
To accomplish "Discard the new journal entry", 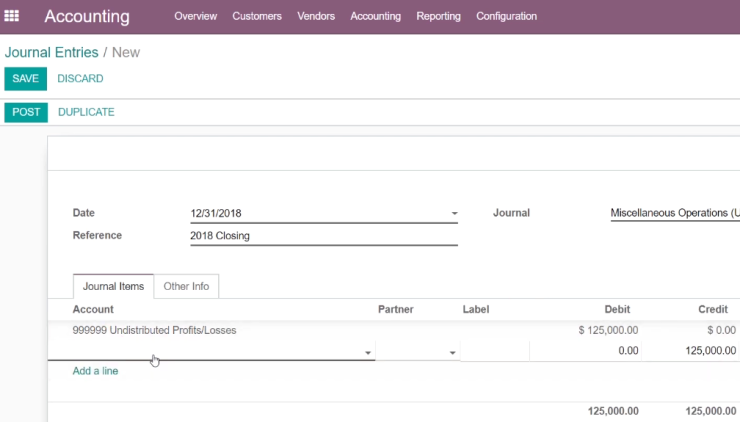I will click(80, 78).
